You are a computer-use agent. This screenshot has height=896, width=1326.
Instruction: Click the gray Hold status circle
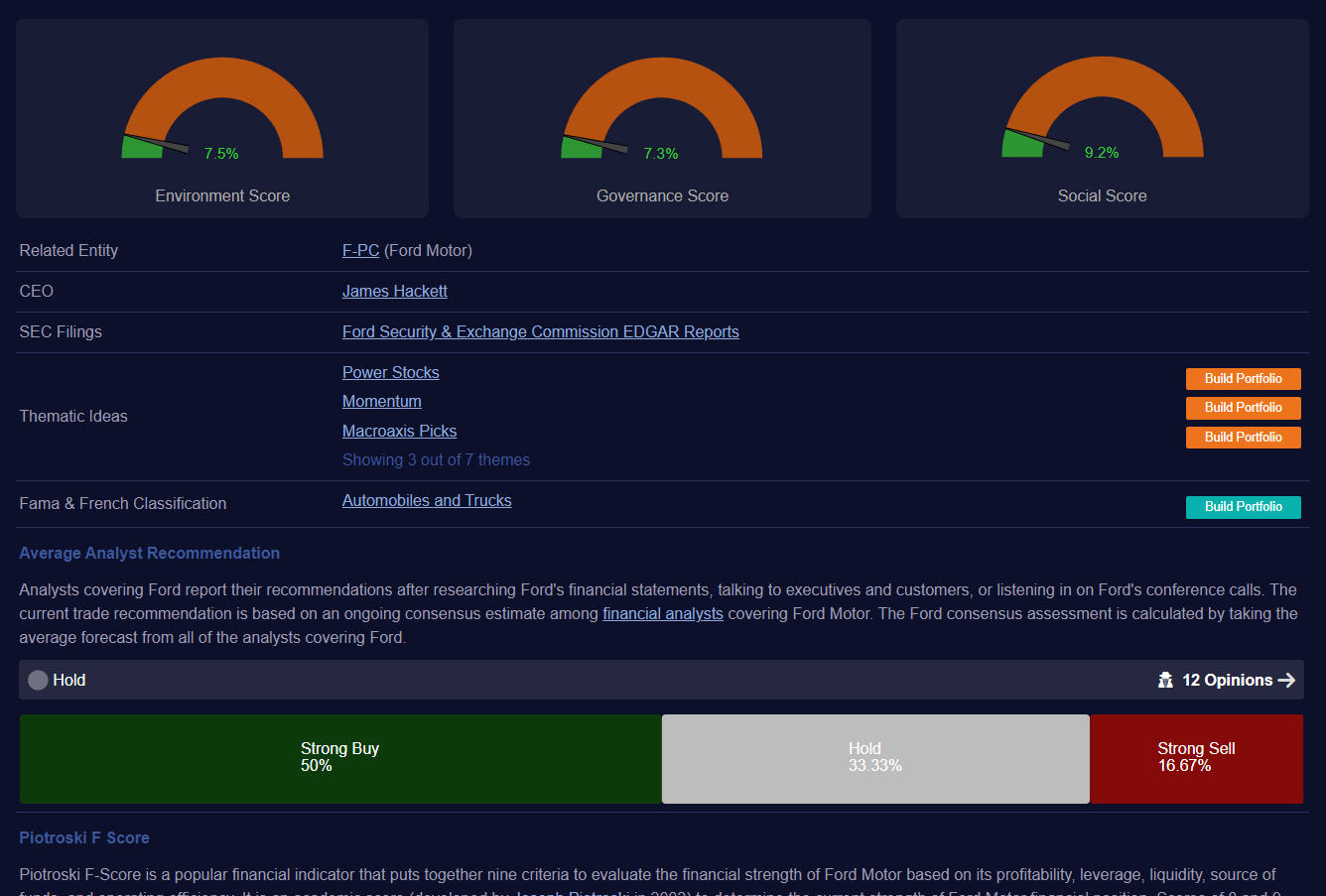point(38,680)
